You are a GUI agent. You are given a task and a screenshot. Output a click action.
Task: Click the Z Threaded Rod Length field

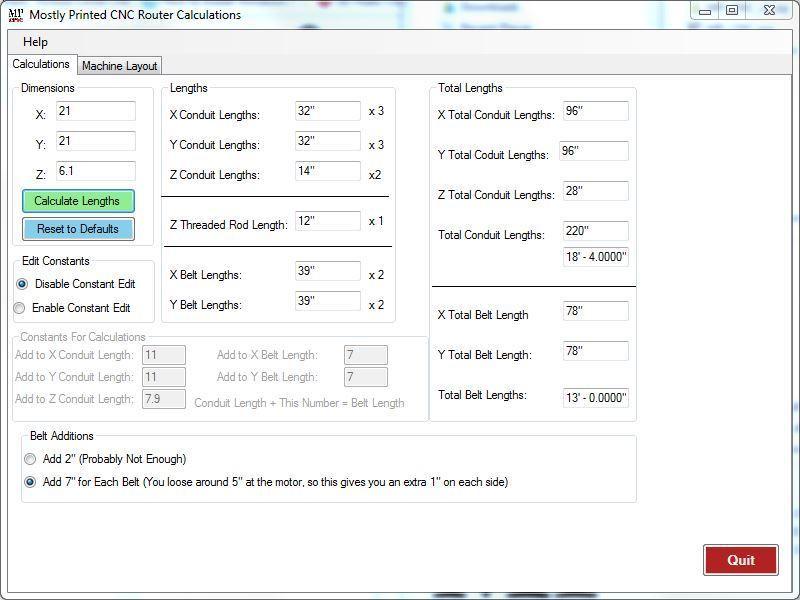pos(328,221)
